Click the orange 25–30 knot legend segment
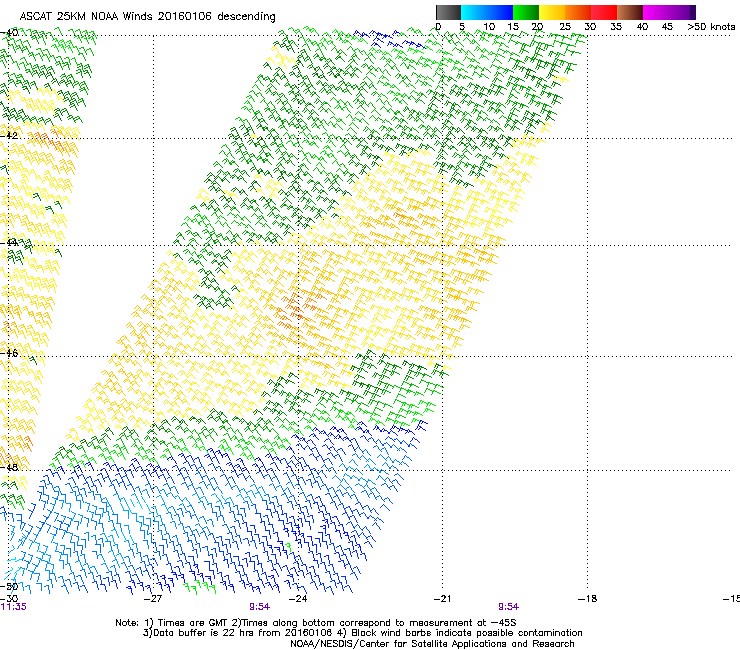The height and width of the screenshot is (650, 740). pos(578,12)
